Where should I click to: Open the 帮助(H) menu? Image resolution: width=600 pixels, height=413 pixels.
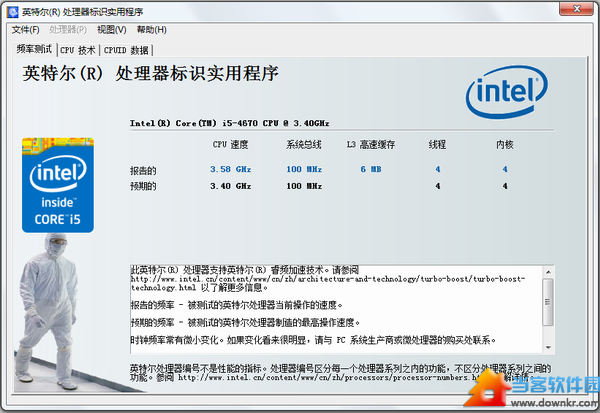[152, 30]
